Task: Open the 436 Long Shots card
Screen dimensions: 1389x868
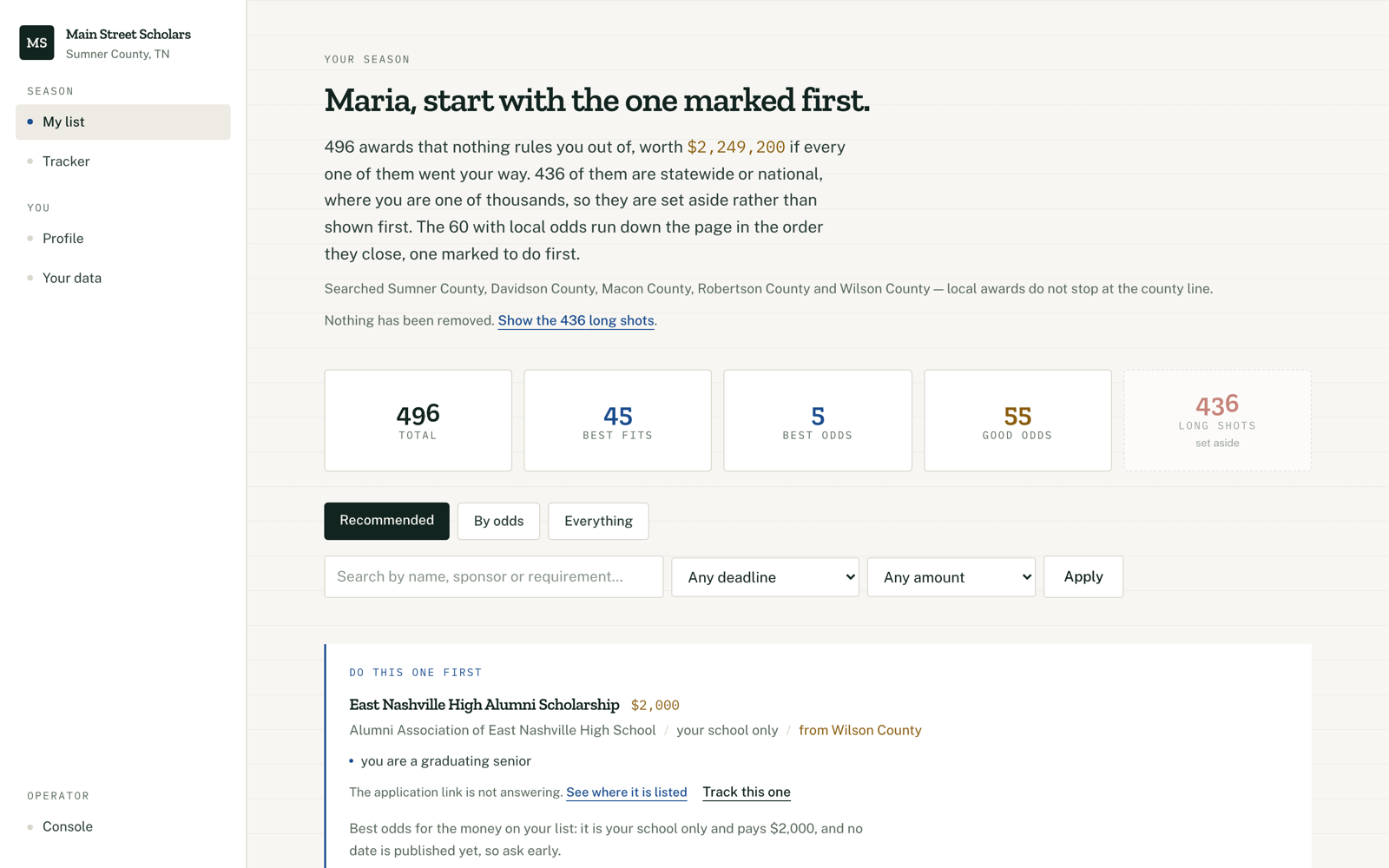Action: point(1217,421)
